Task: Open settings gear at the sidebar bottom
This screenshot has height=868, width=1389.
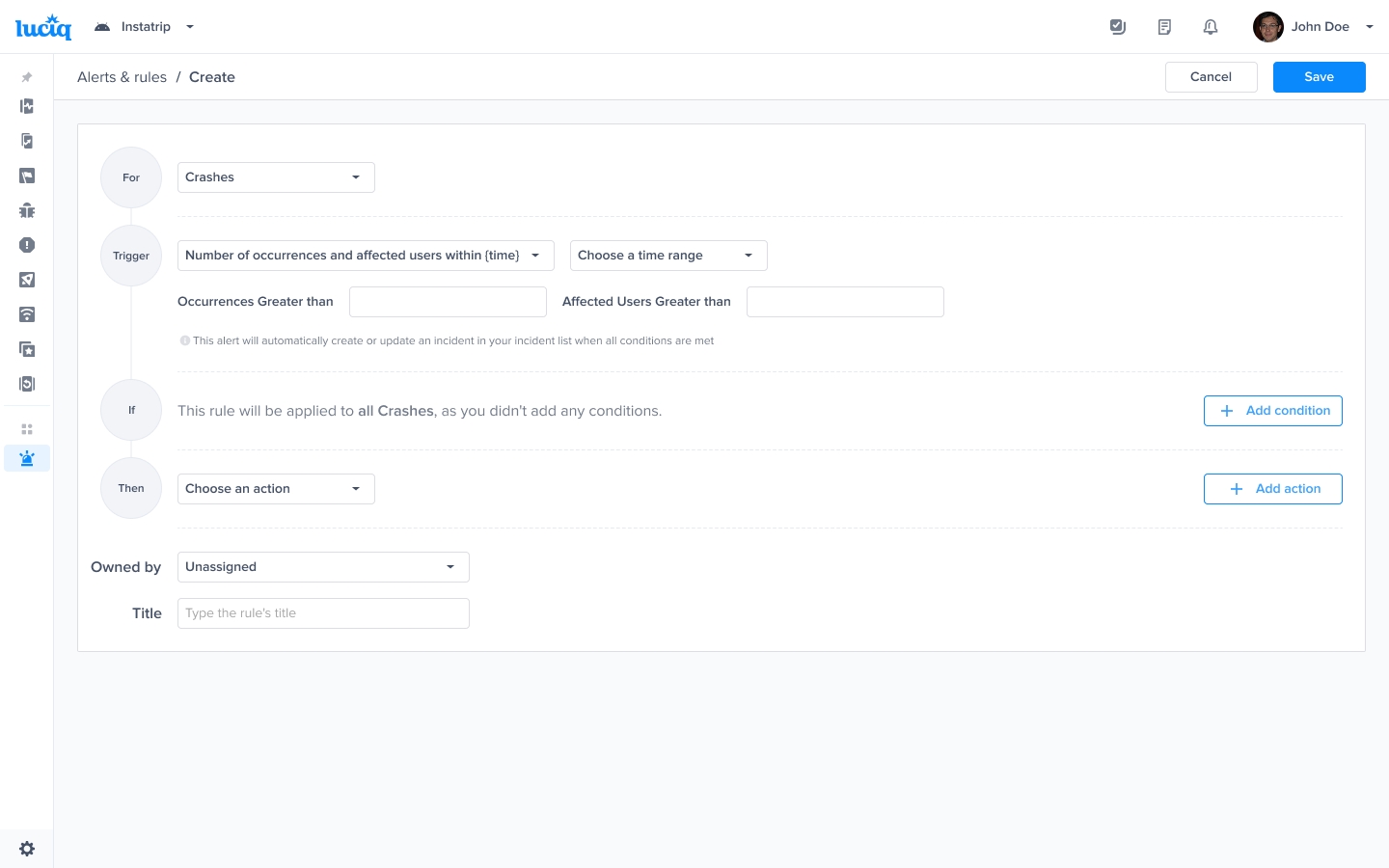Action: click(x=27, y=849)
